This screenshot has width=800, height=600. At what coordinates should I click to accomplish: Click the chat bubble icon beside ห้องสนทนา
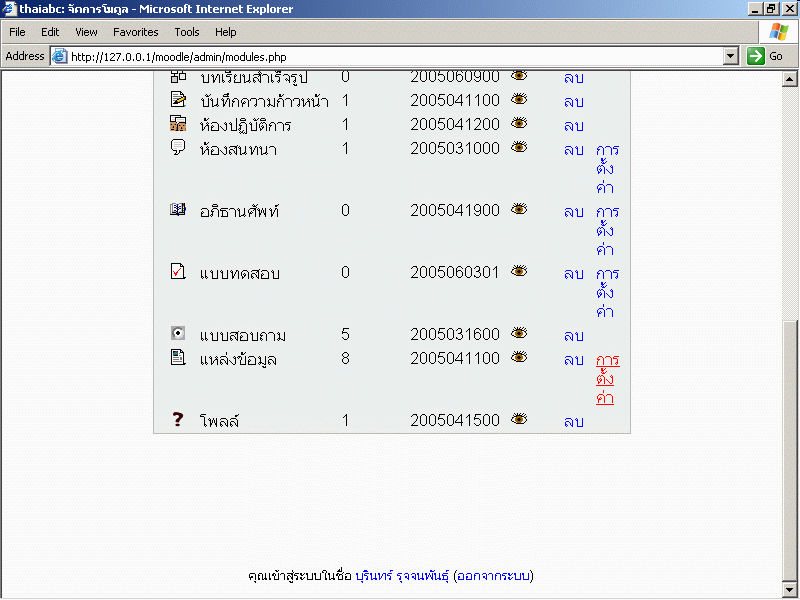tap(178, 148)
